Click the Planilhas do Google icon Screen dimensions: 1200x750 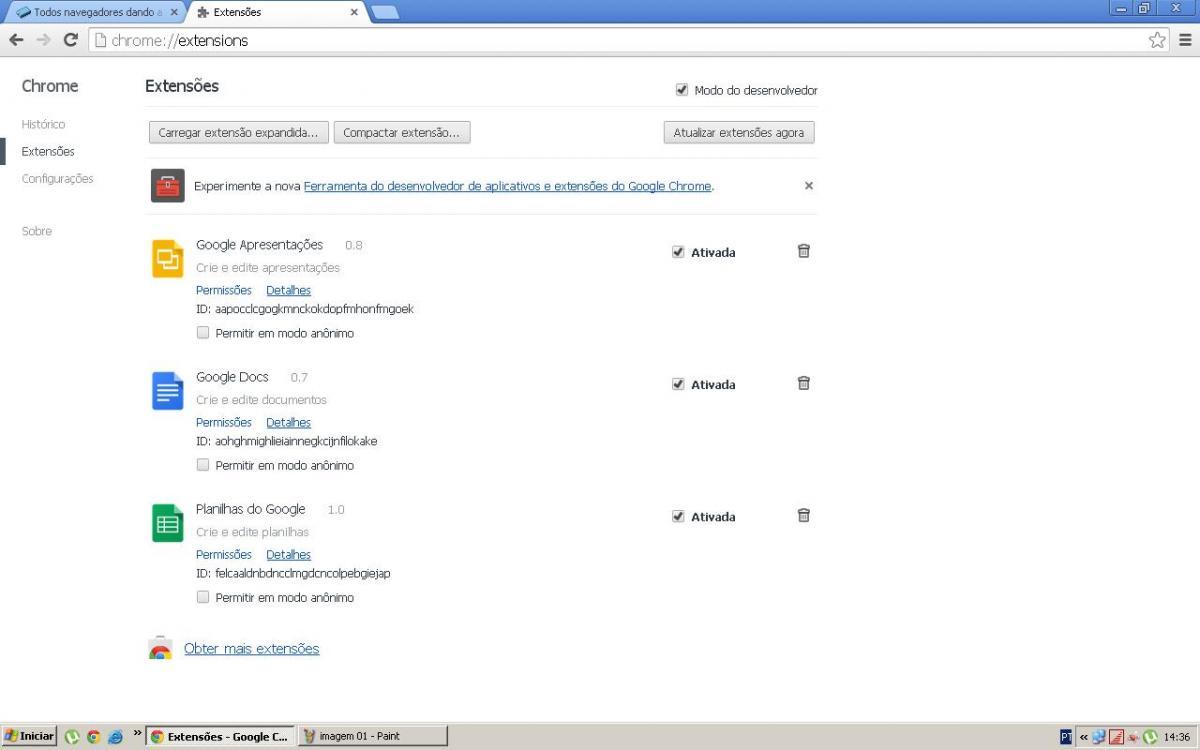tap(167, 523)
